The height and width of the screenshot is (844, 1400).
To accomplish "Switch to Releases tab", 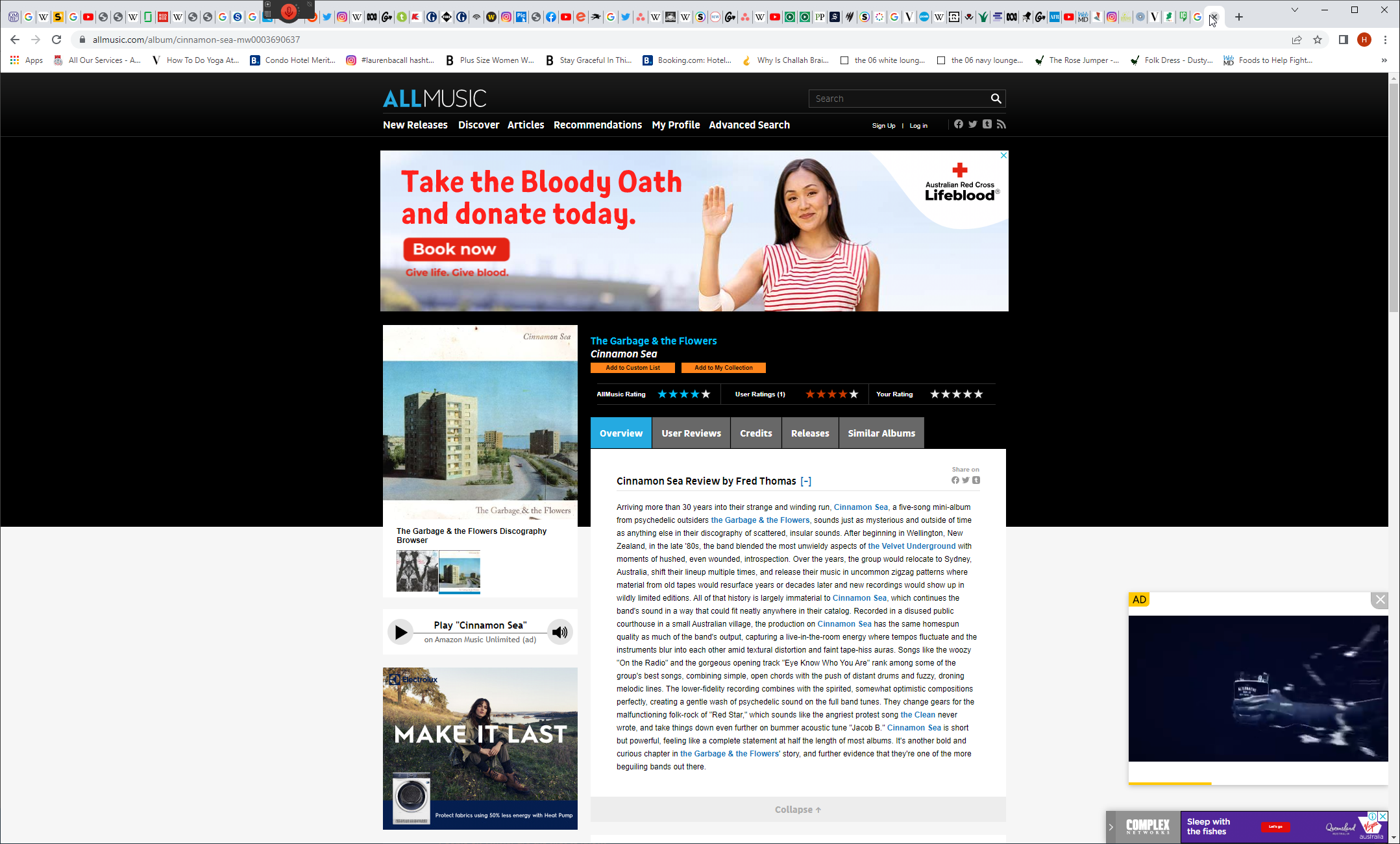I will tap(810, 433).
